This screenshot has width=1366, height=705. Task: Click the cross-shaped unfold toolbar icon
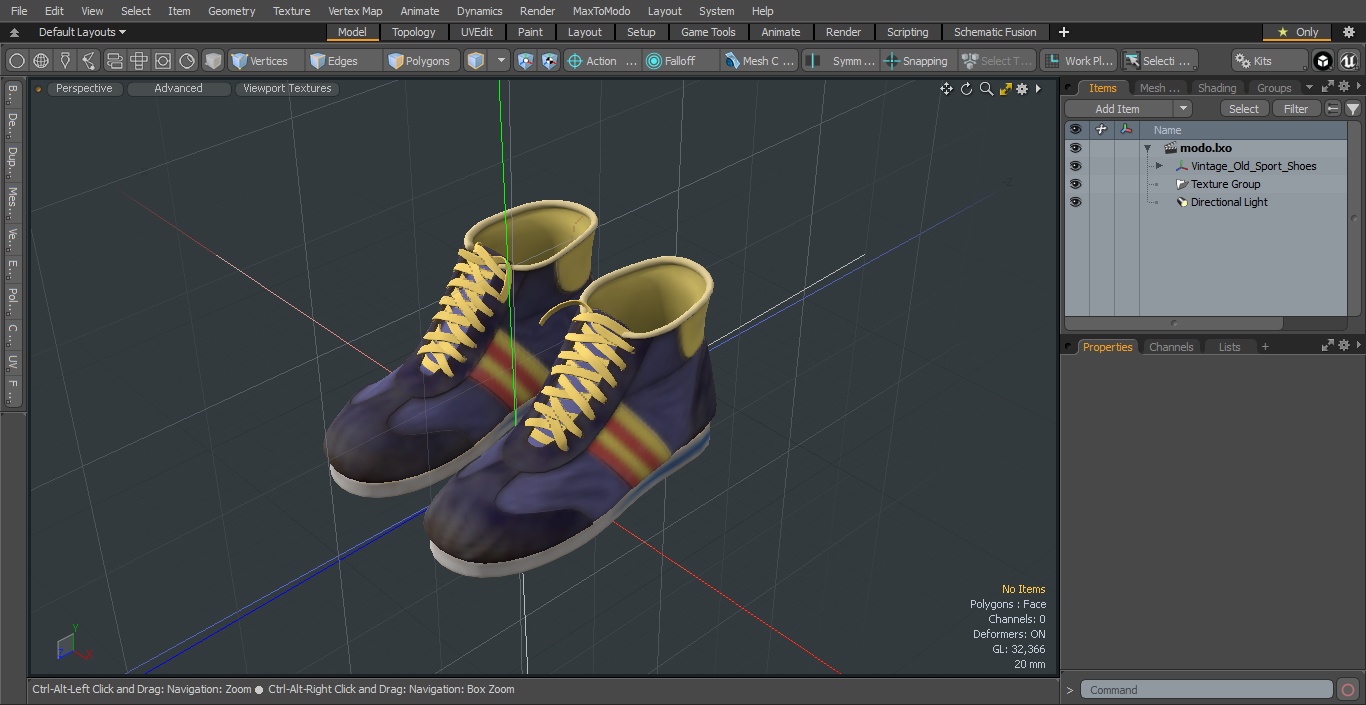tap(139, 61)
